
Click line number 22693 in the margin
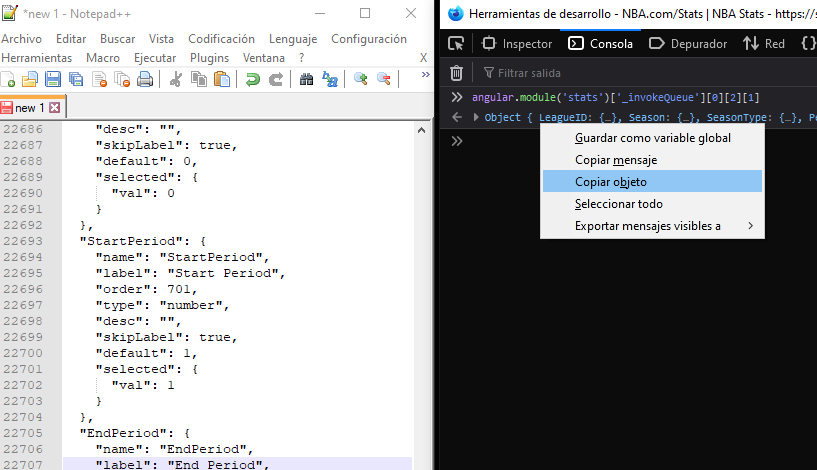point(23,241)
